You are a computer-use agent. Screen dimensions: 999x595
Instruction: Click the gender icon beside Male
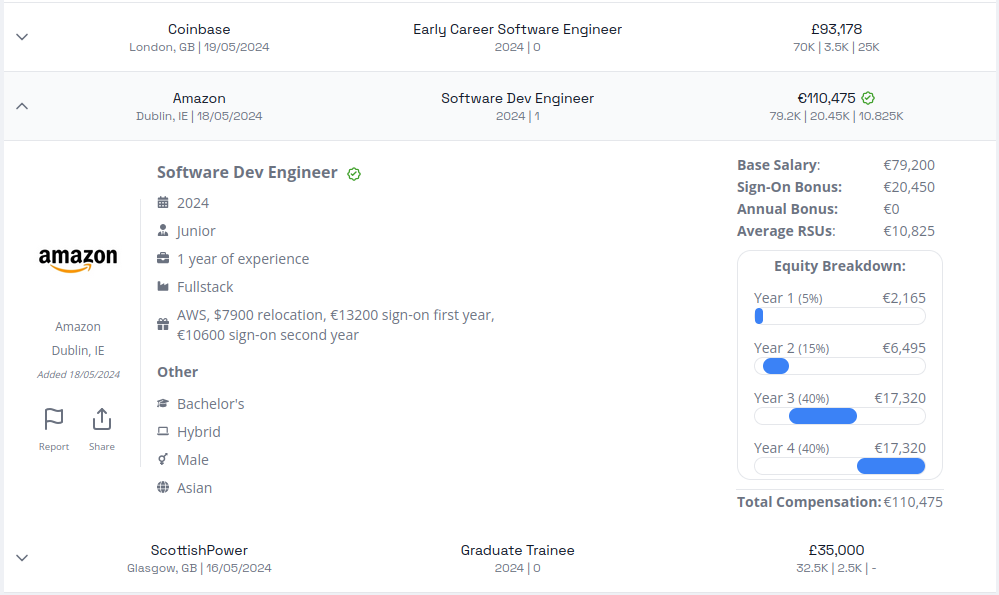(x=163, y=459)
